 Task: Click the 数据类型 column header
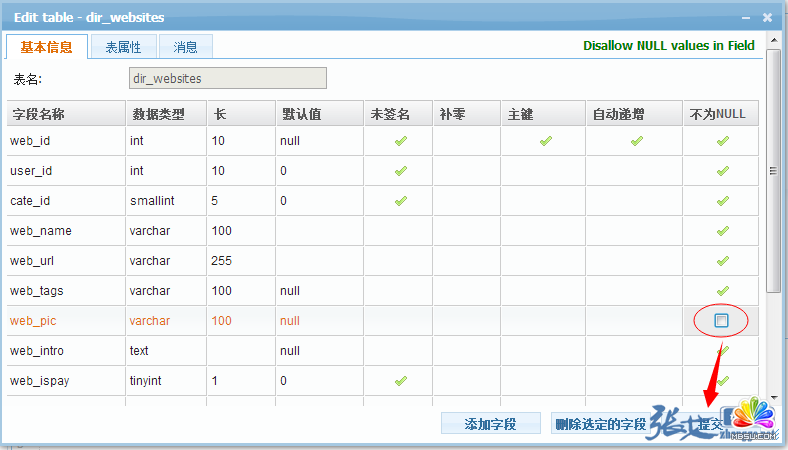pyautogui.click(x=166, y=114)
